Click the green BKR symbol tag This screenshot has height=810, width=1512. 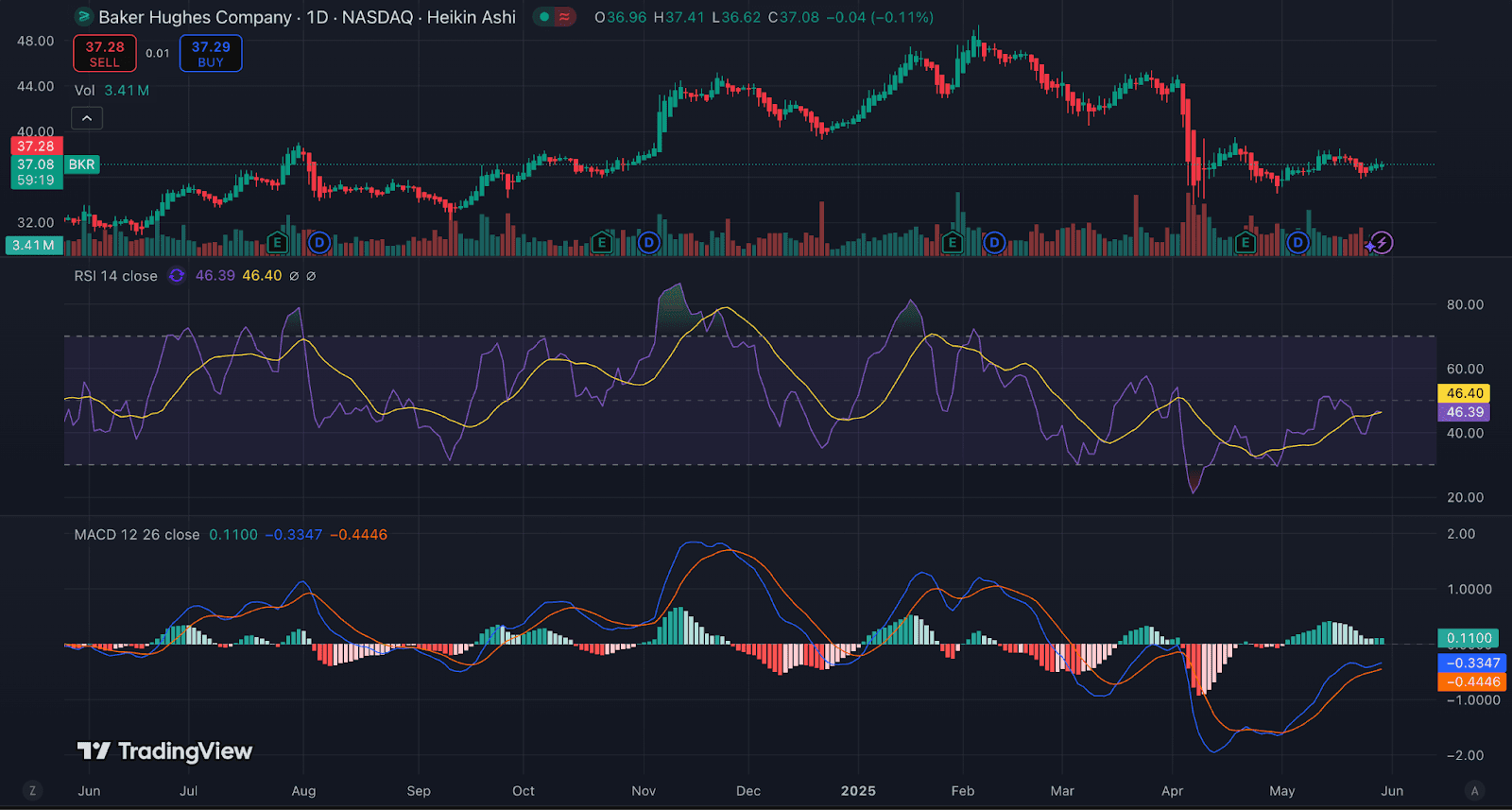pos(82,164)
